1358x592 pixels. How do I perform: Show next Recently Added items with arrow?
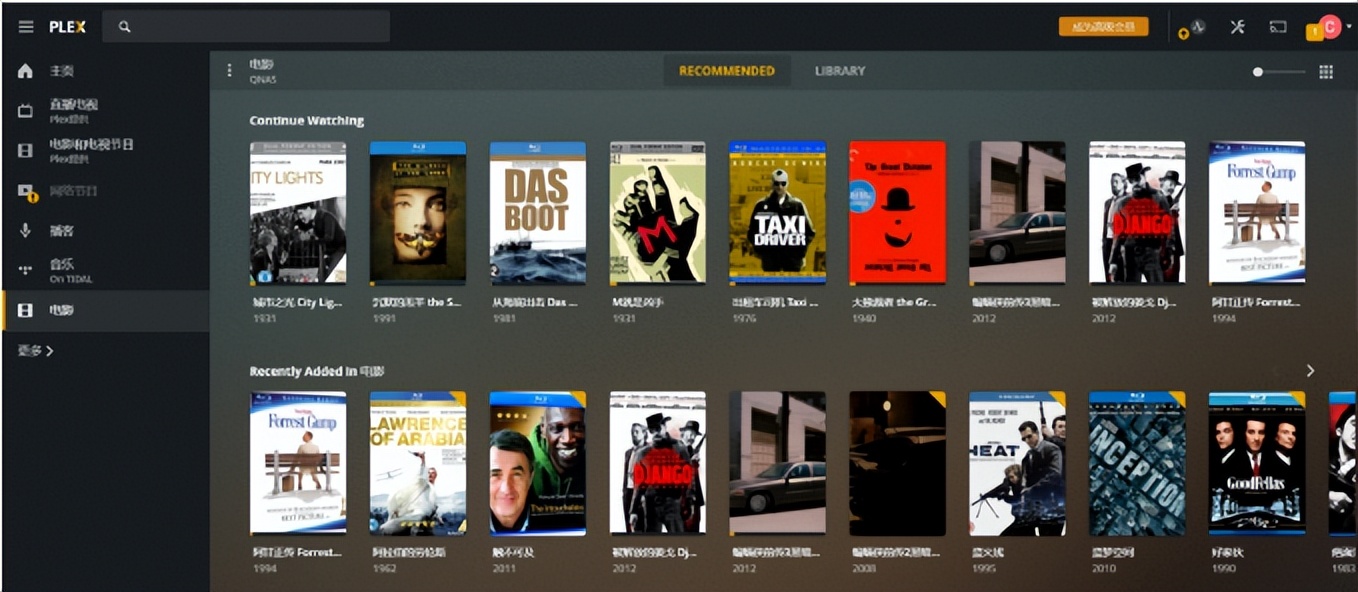pos(1311,371)
